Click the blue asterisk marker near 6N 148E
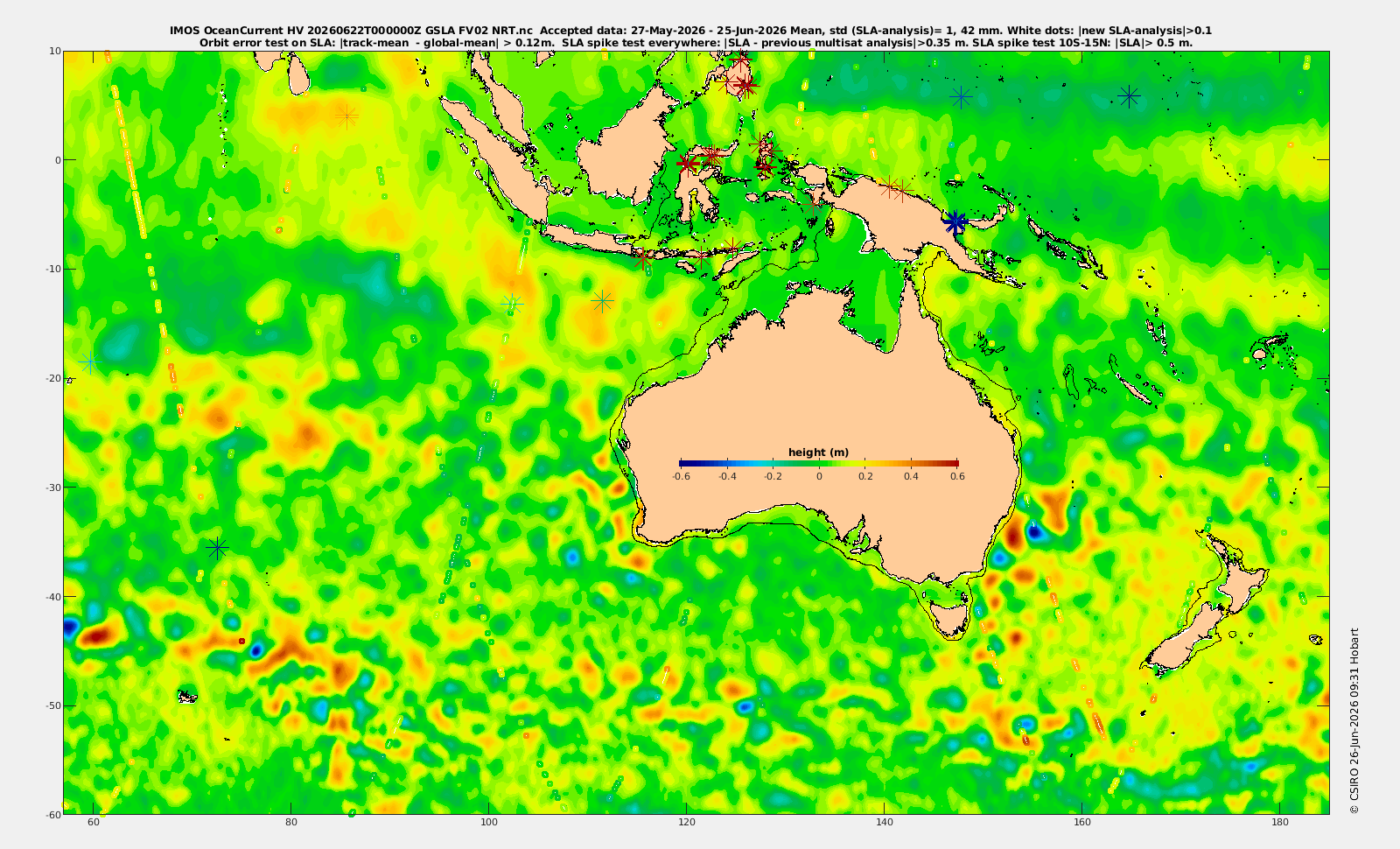The width and height of the screenshot is (1400, 849). pos(962,97)
